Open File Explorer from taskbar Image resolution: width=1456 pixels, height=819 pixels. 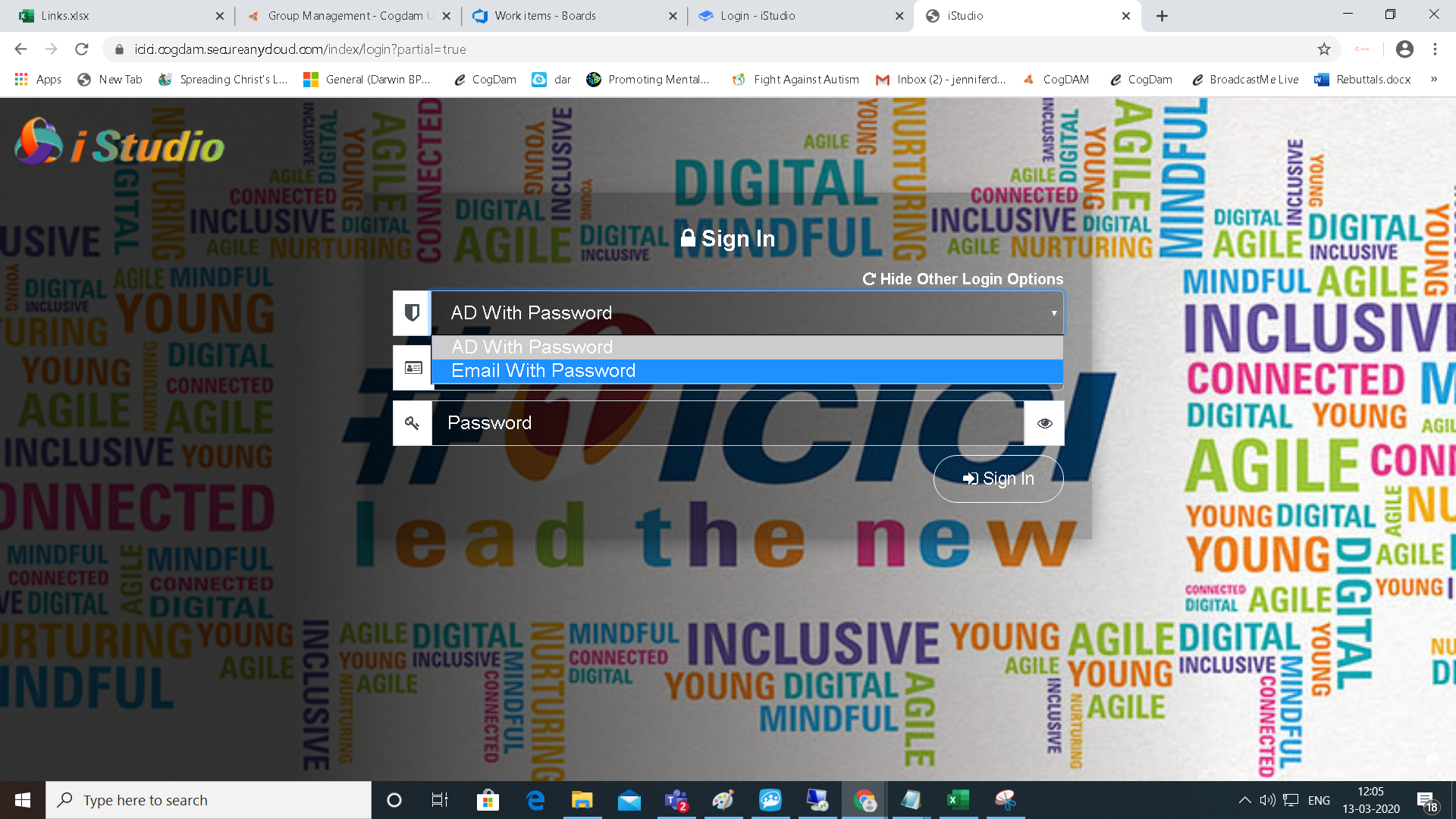[582, 800]
